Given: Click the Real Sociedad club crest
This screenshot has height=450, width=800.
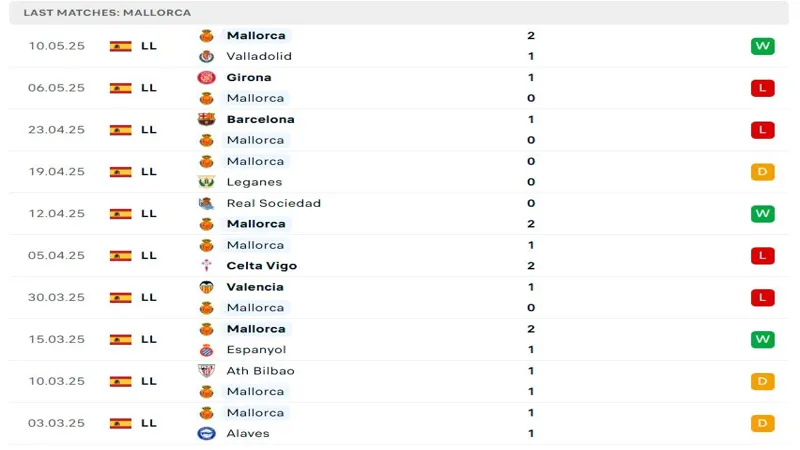Looking at the screenshot, I should tap(207, 203).
